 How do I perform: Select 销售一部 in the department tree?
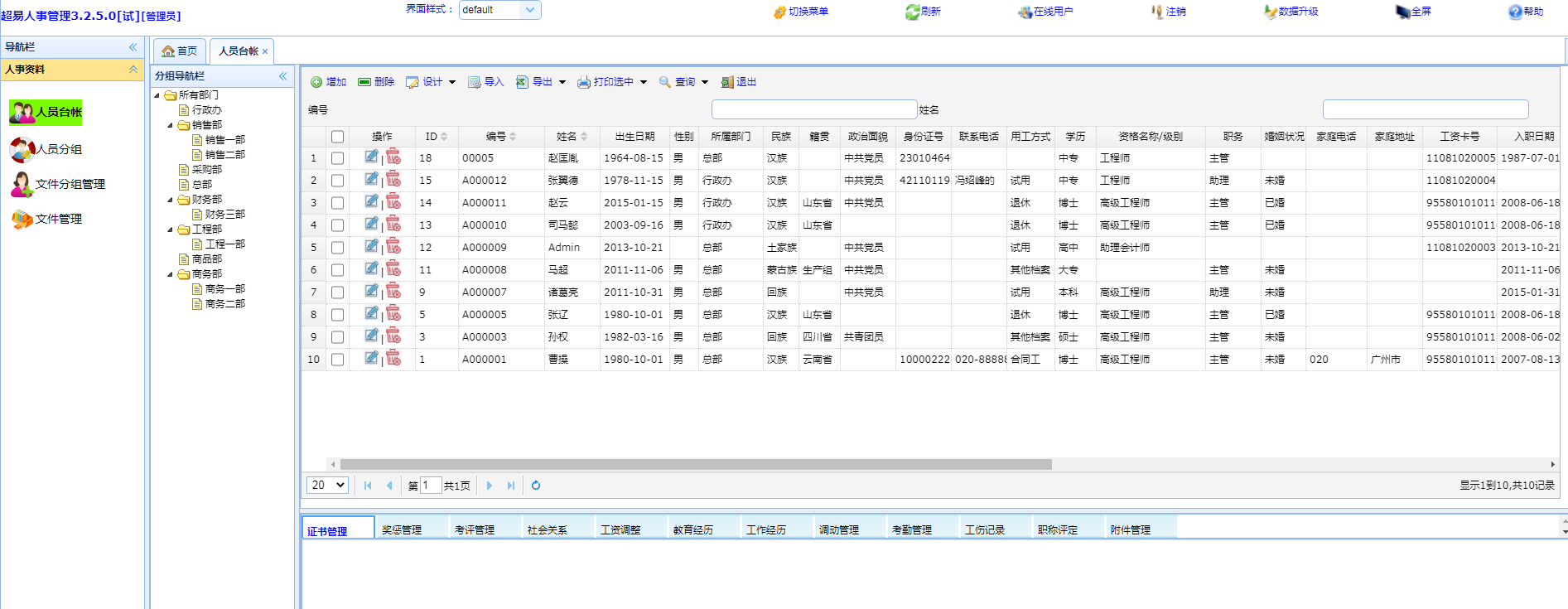pos(225,140)
